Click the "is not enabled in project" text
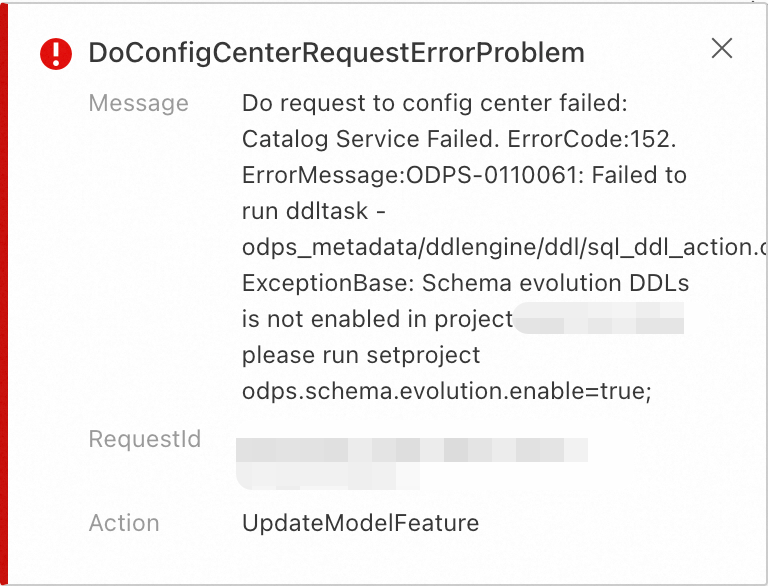The height and width of the screenshot is (586, 768). click(x=377, y=319)
